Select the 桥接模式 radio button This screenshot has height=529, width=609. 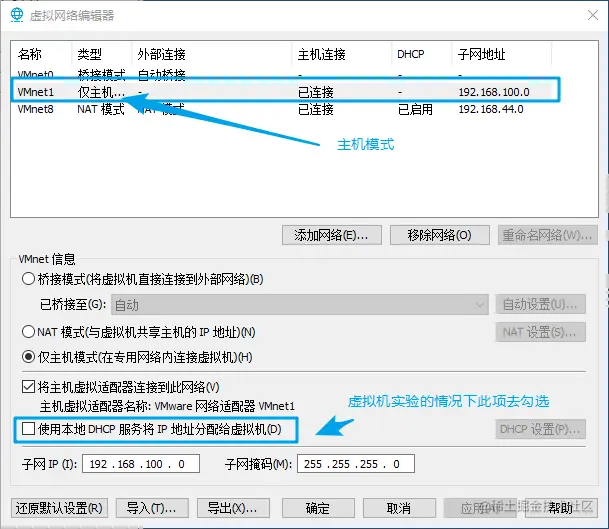28,279
